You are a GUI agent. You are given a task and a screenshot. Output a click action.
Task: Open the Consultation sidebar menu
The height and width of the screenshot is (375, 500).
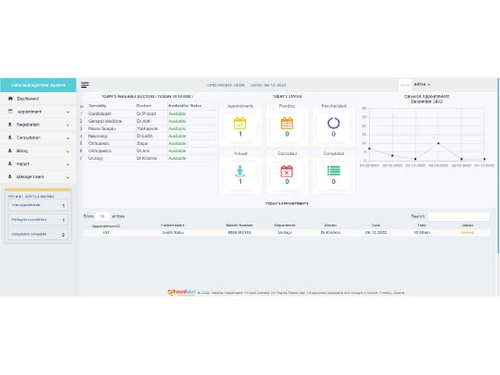(38, 138)
